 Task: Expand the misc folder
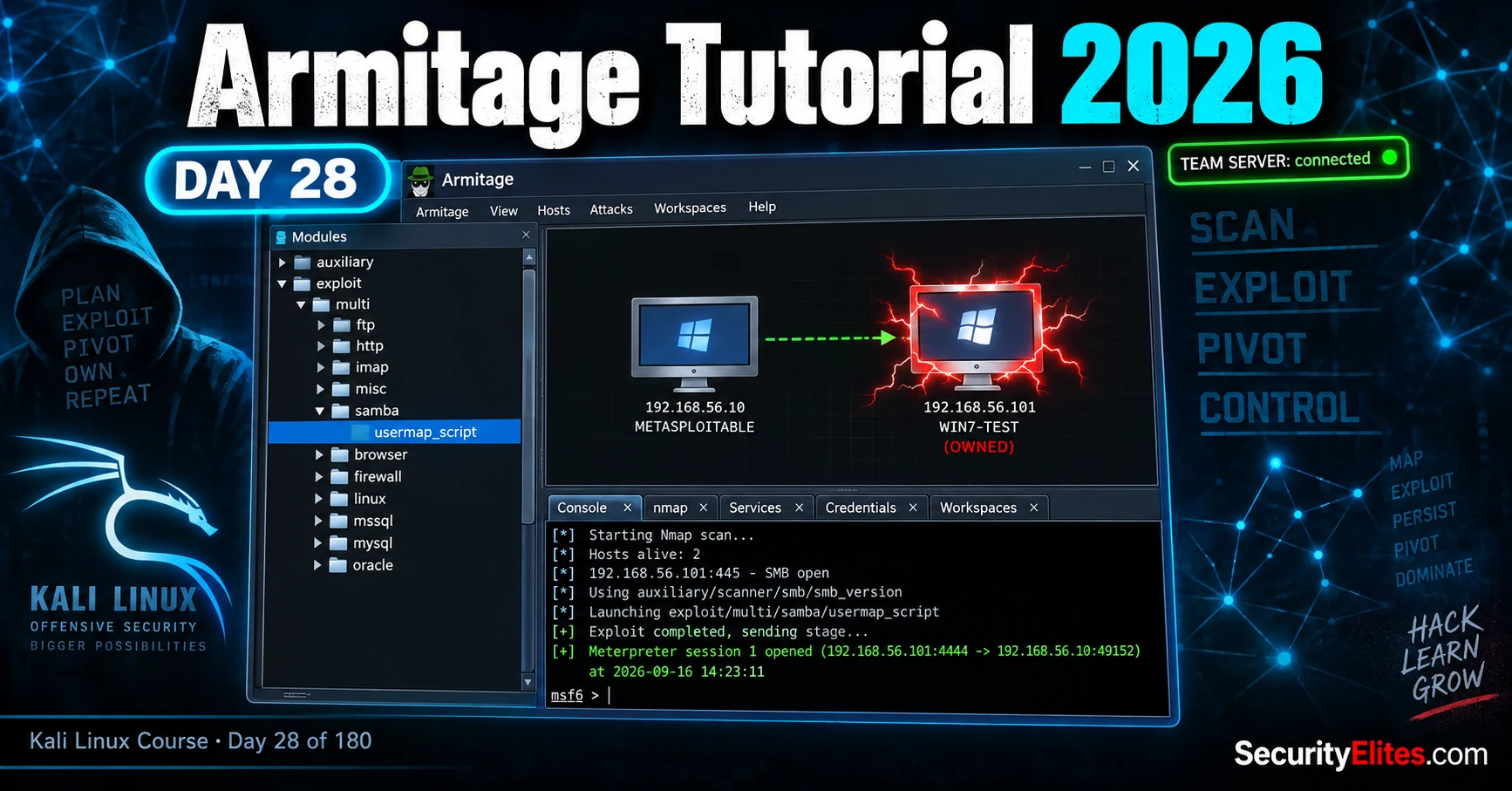pos(320,389)
